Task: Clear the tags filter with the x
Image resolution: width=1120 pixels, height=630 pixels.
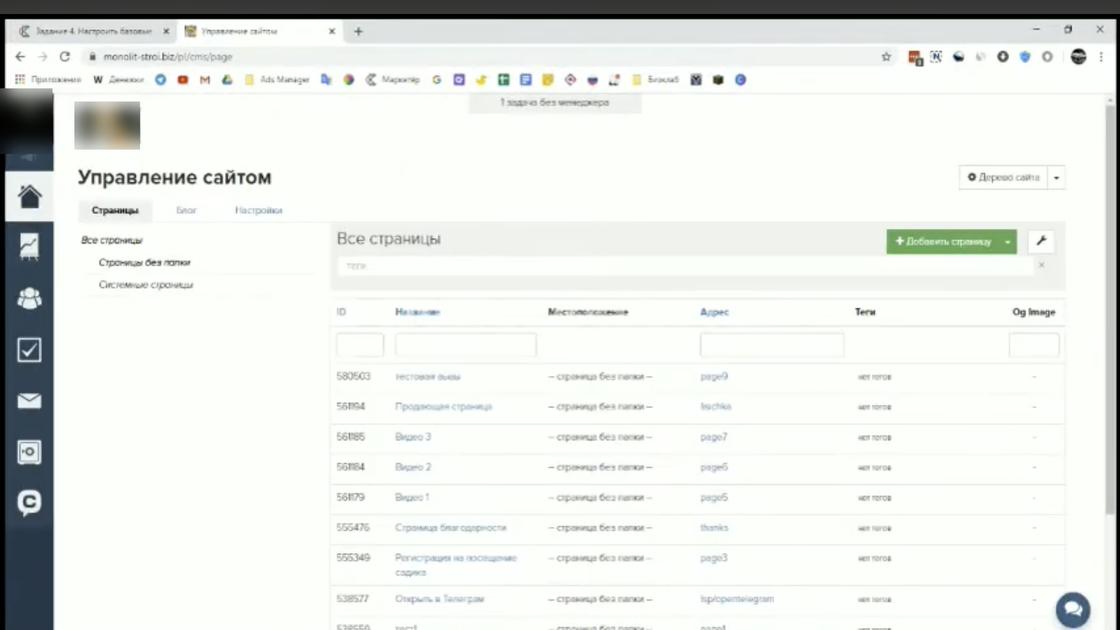Action: click(x=1041, y=265)
